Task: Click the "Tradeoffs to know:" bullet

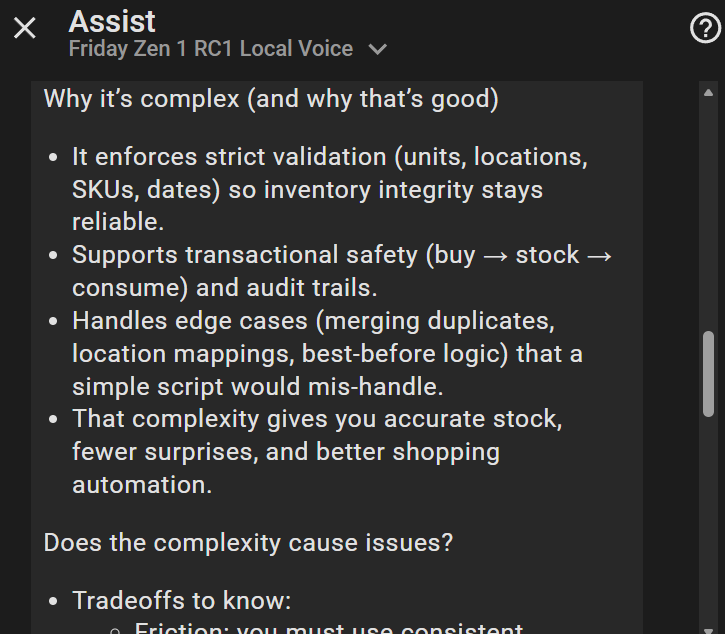Action: pos(181,601)
